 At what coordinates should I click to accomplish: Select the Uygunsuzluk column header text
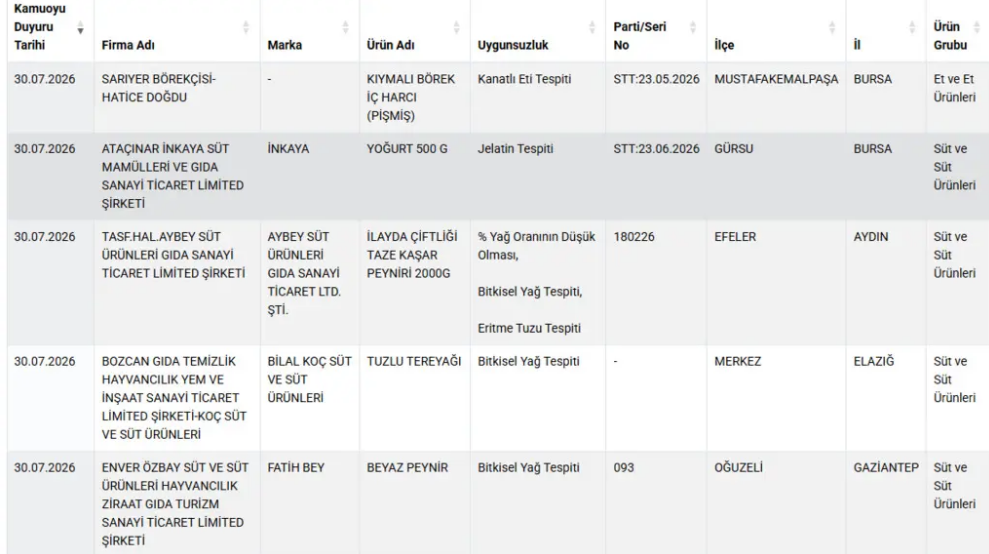pos(513,45)
